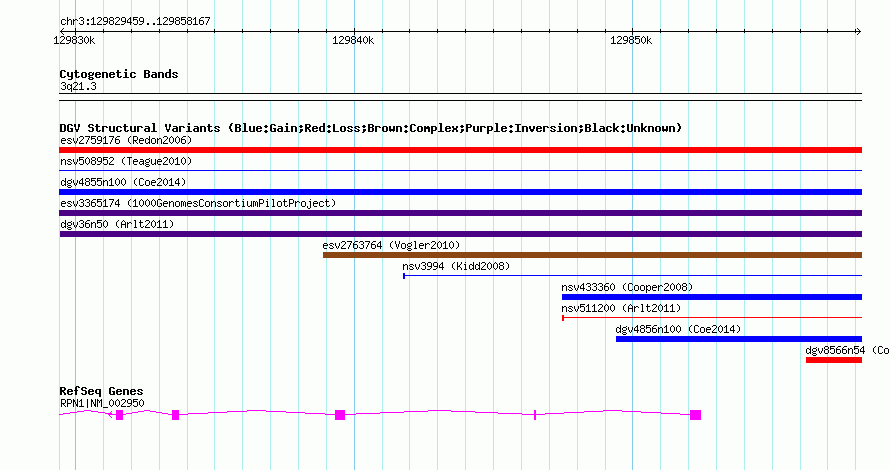The image size is (890, 470).
Task: Click the 129840k ruler tick label
Action: pos(353,40)
